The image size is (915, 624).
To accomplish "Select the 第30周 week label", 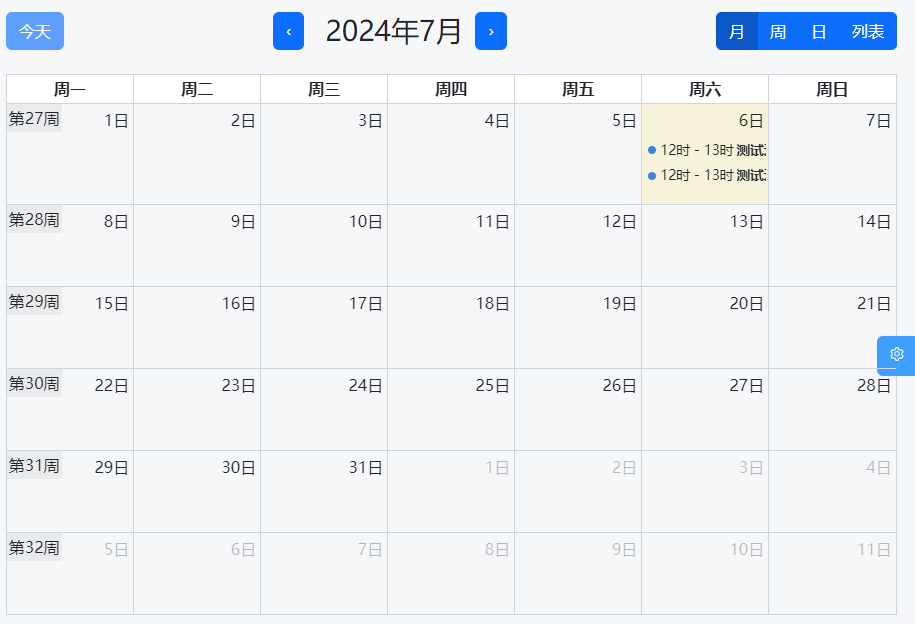I will pos(34,384).
